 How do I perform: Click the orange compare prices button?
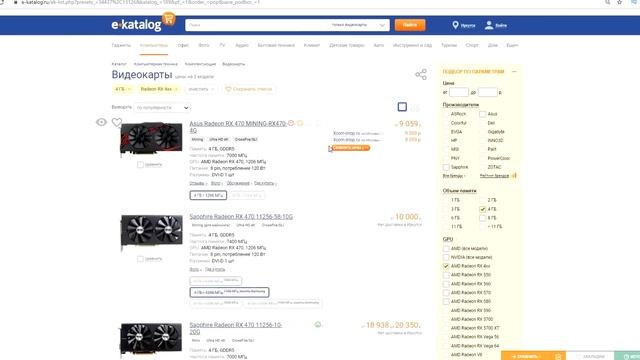tap(351, 148)
